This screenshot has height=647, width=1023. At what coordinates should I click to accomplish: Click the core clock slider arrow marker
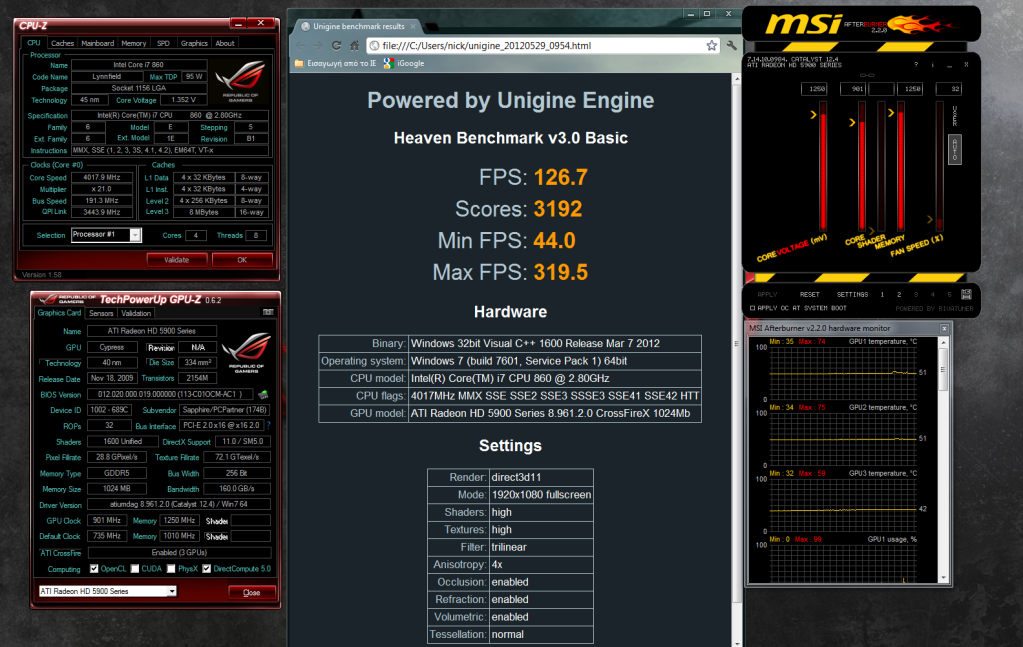click(x=852, y=122)
